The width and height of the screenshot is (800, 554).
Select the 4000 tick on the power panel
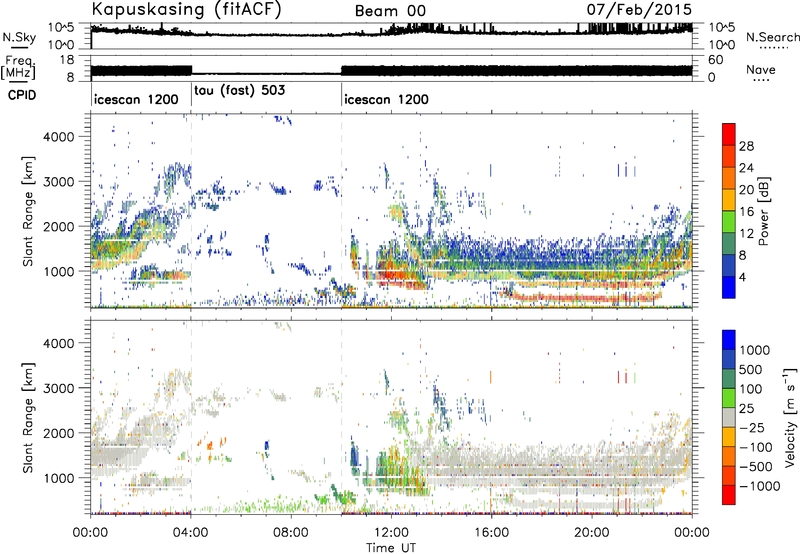[x=59, y=137]
